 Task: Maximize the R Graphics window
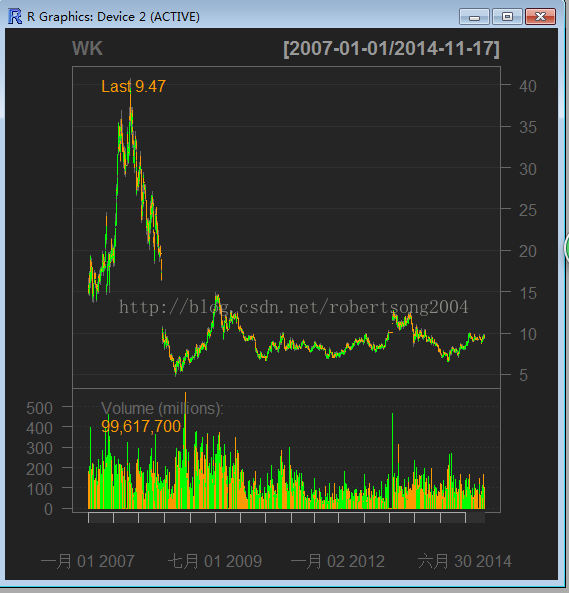tap(507, 17)
